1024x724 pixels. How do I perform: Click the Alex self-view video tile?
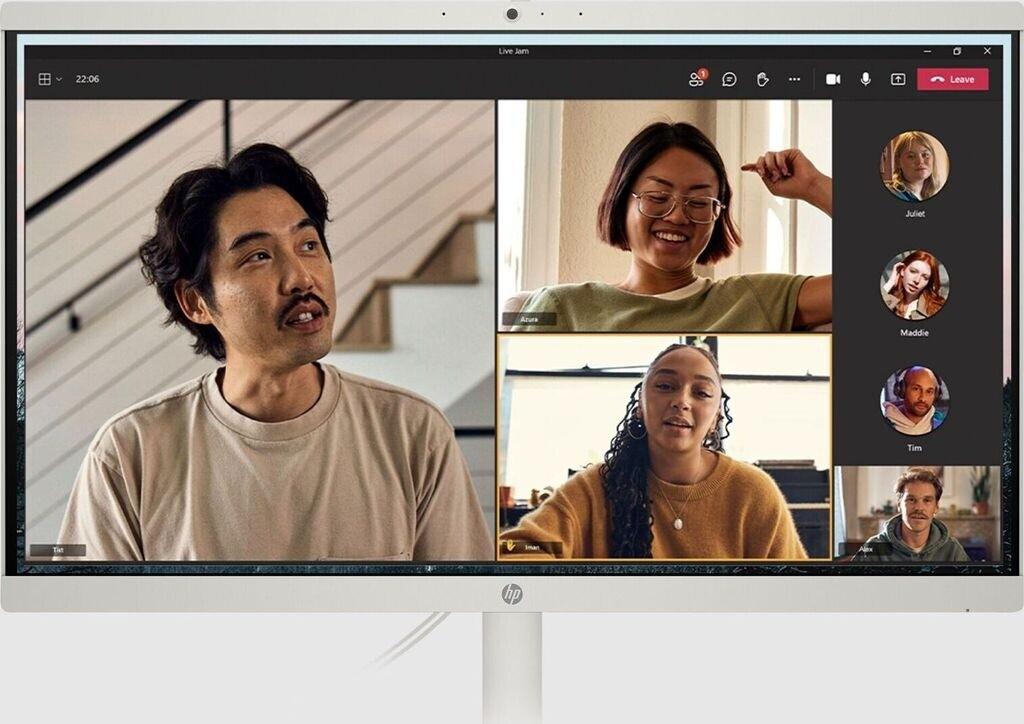tap(916, 513)
